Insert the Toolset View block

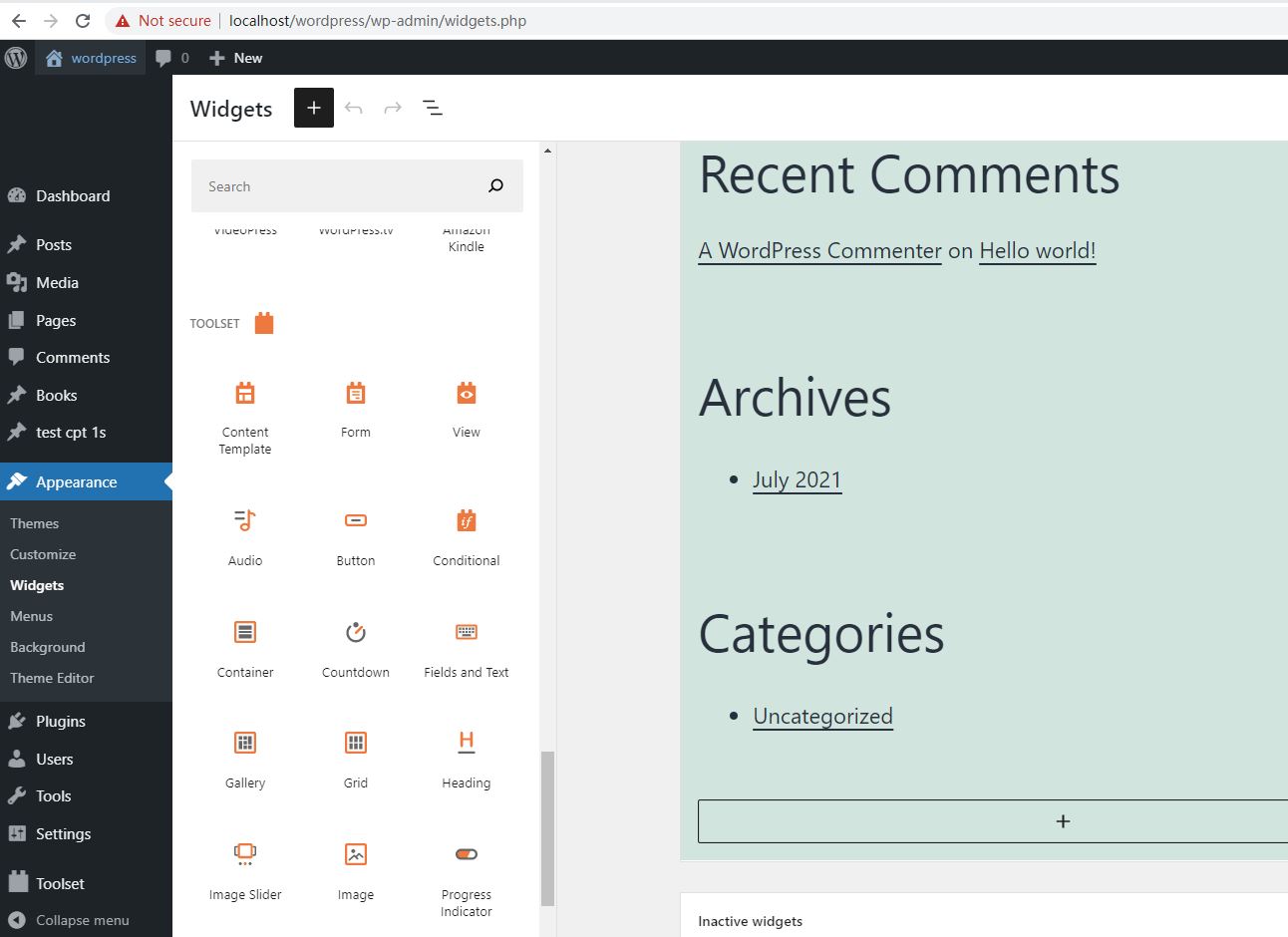pyautogui.click(x=467, y=410)
